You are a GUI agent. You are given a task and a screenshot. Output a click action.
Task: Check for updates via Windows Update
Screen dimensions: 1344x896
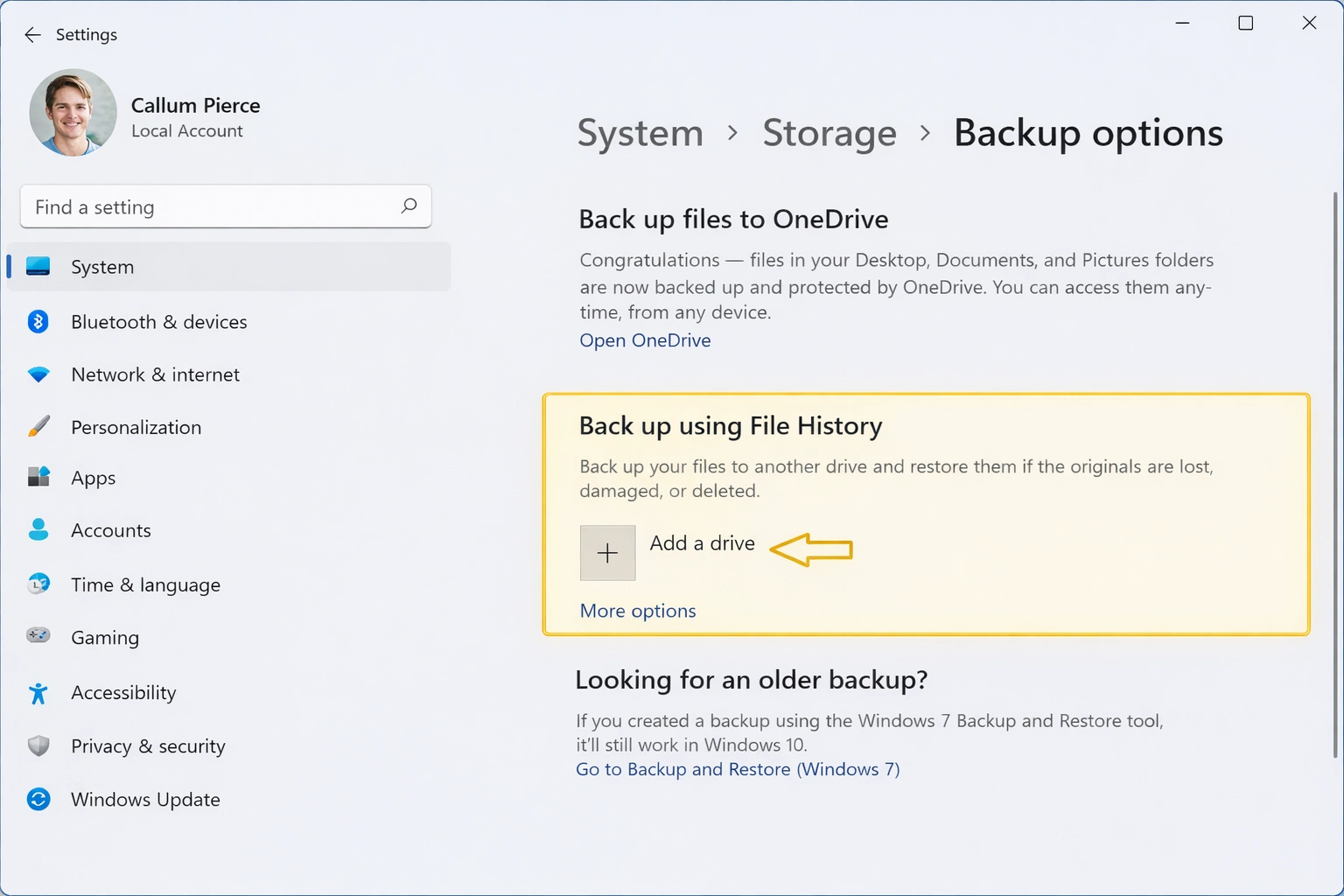pyautogui.click(x=145, y=799)
